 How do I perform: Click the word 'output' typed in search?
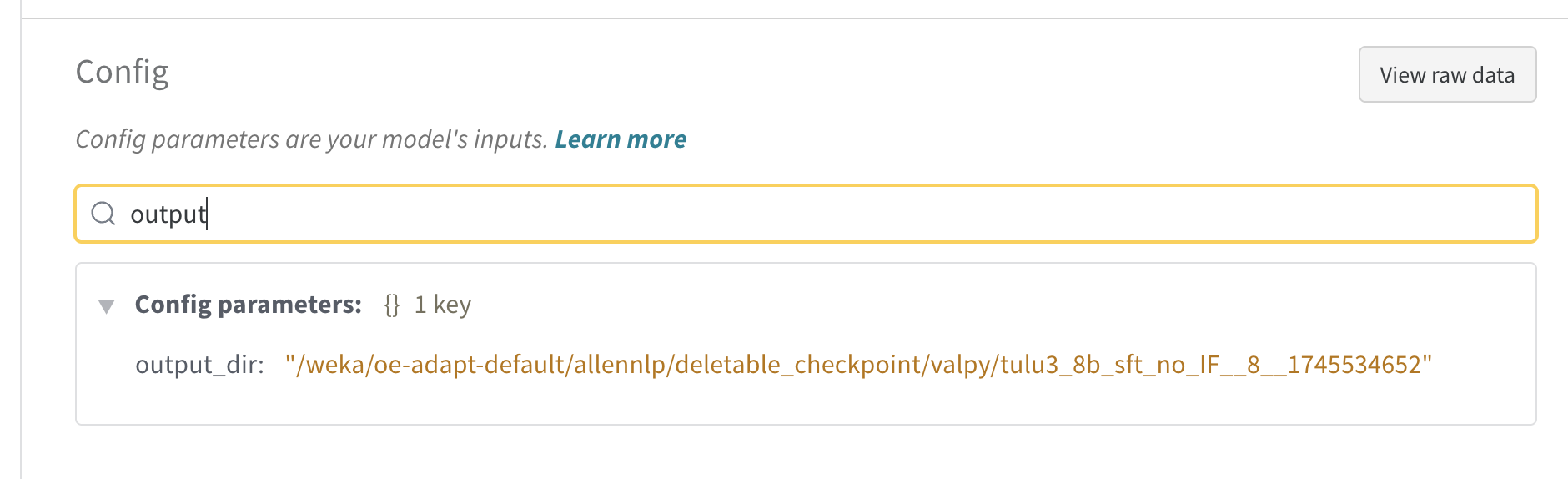(x=168, y=214)
